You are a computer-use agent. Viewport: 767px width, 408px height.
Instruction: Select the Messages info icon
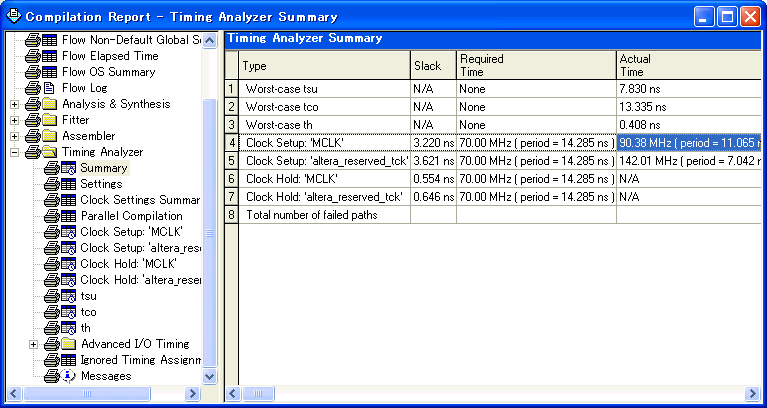click(69, 376)
